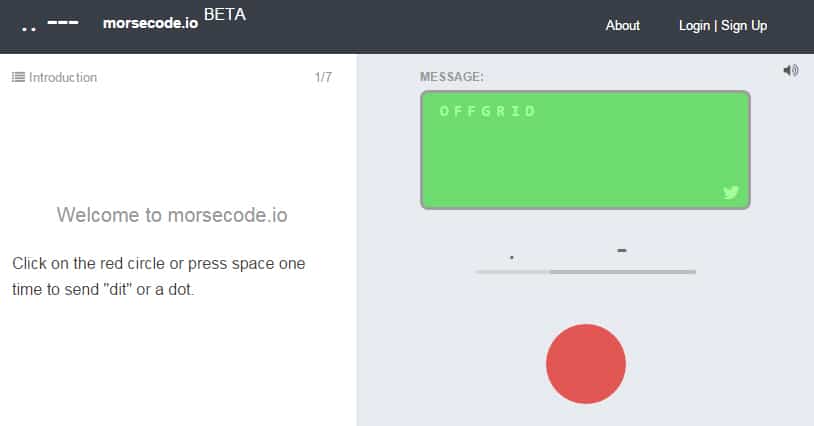Click the Morse dots-and-dashes logo icon
The width and height of the screenshot is (814, 426).
pos(49,25)
